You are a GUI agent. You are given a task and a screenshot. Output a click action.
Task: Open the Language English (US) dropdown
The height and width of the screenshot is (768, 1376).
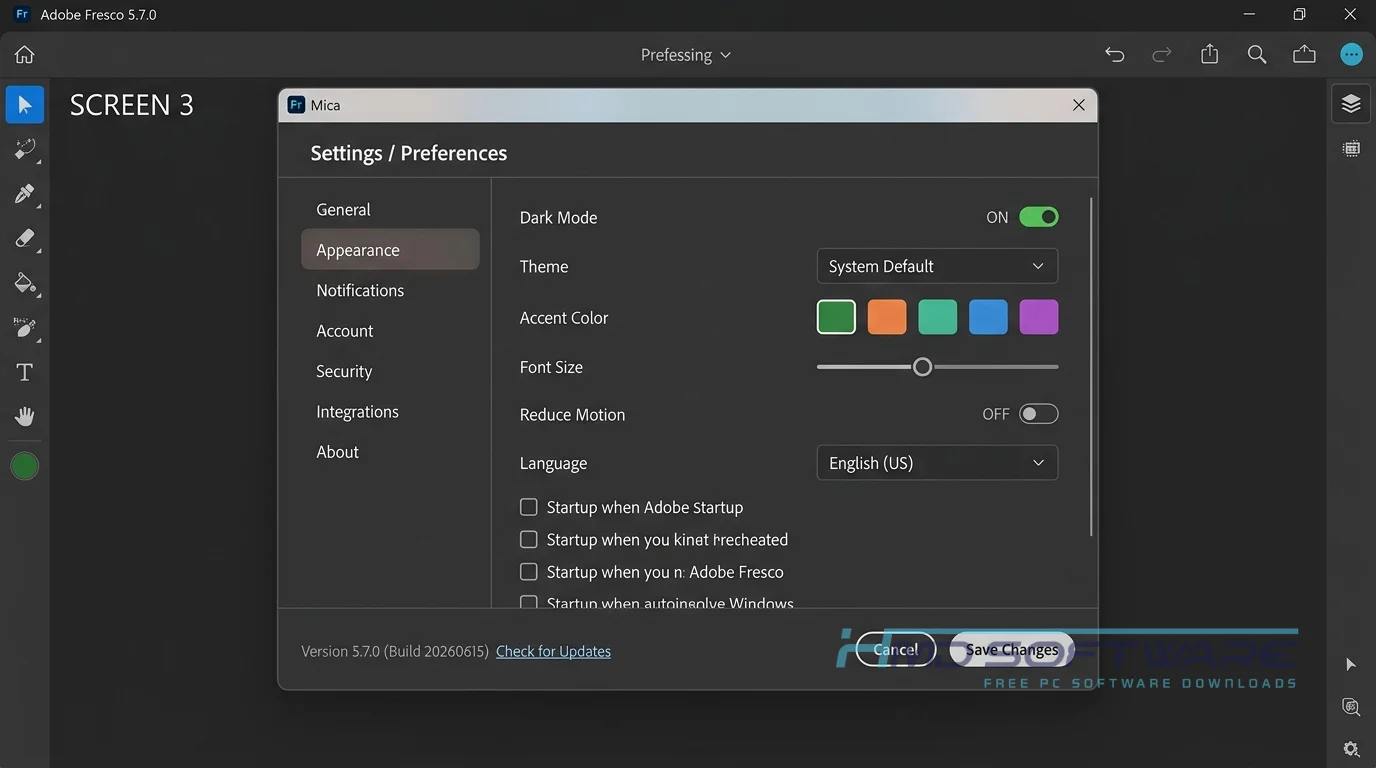(x=937, y=463)
